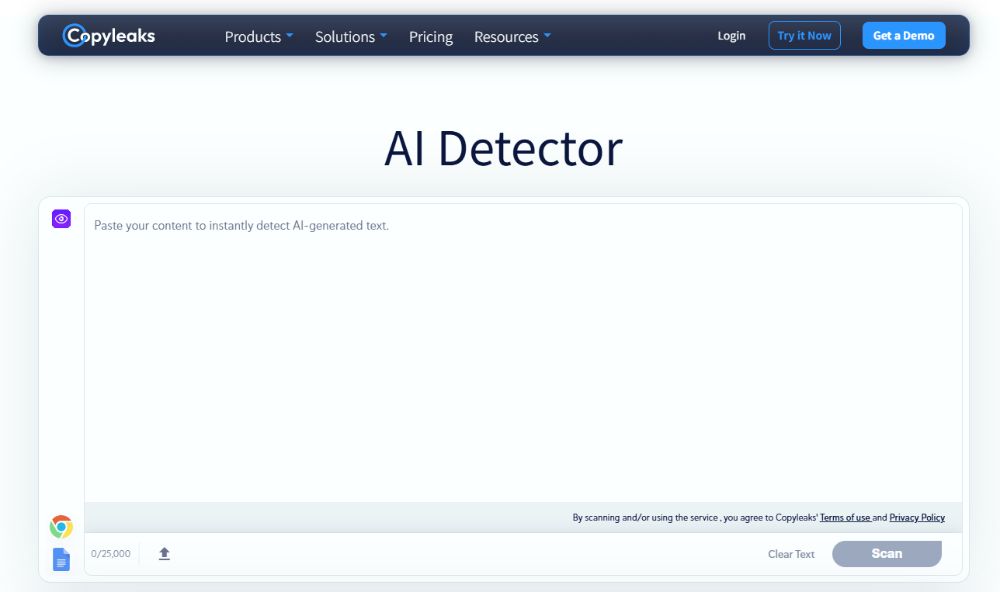Open the Privacy Policy link
1000x592 pixels.
[x=916, y=517]
